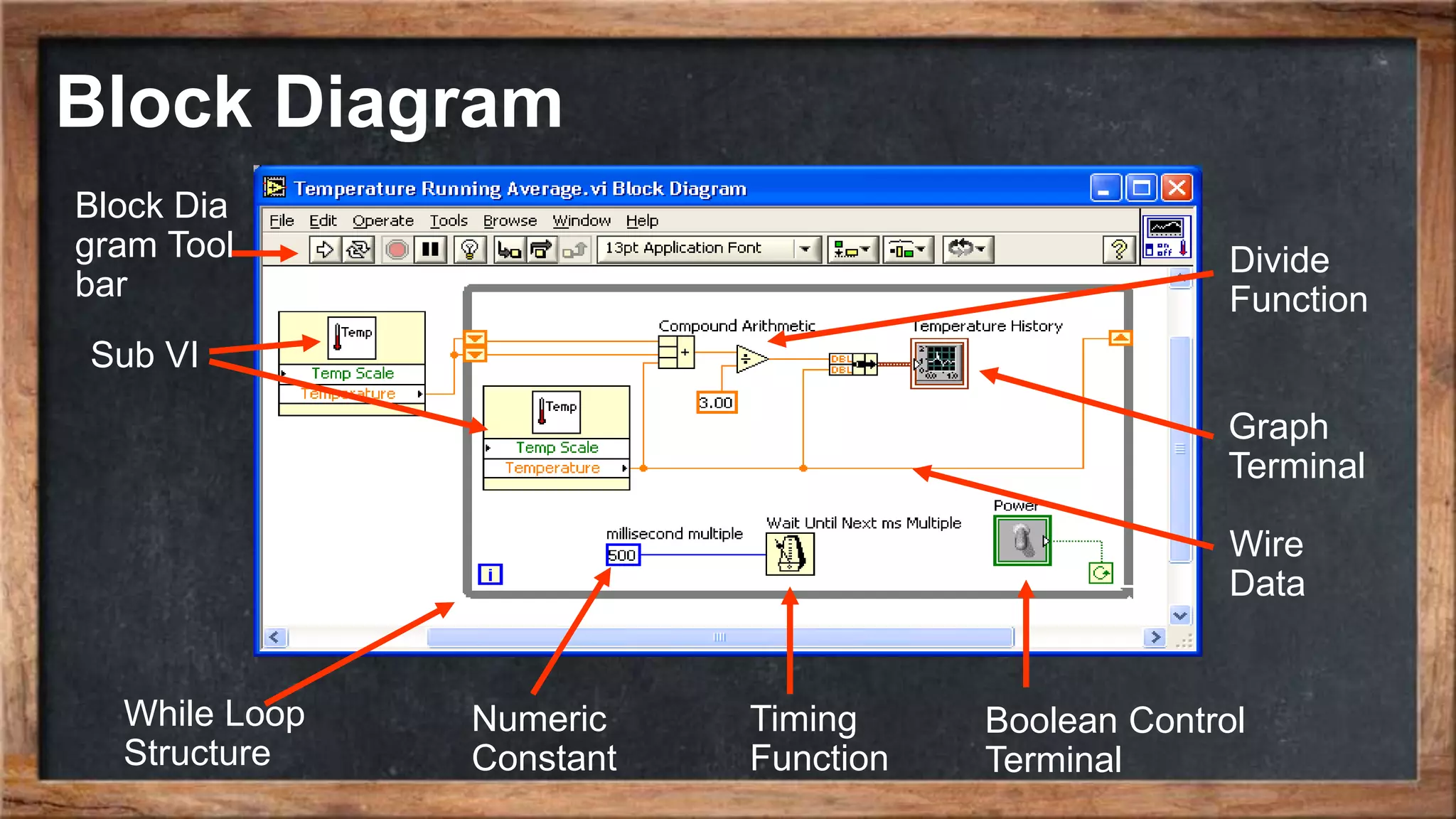
Task: Click the upper shift register down arrow
Action: tap(475, 338)
